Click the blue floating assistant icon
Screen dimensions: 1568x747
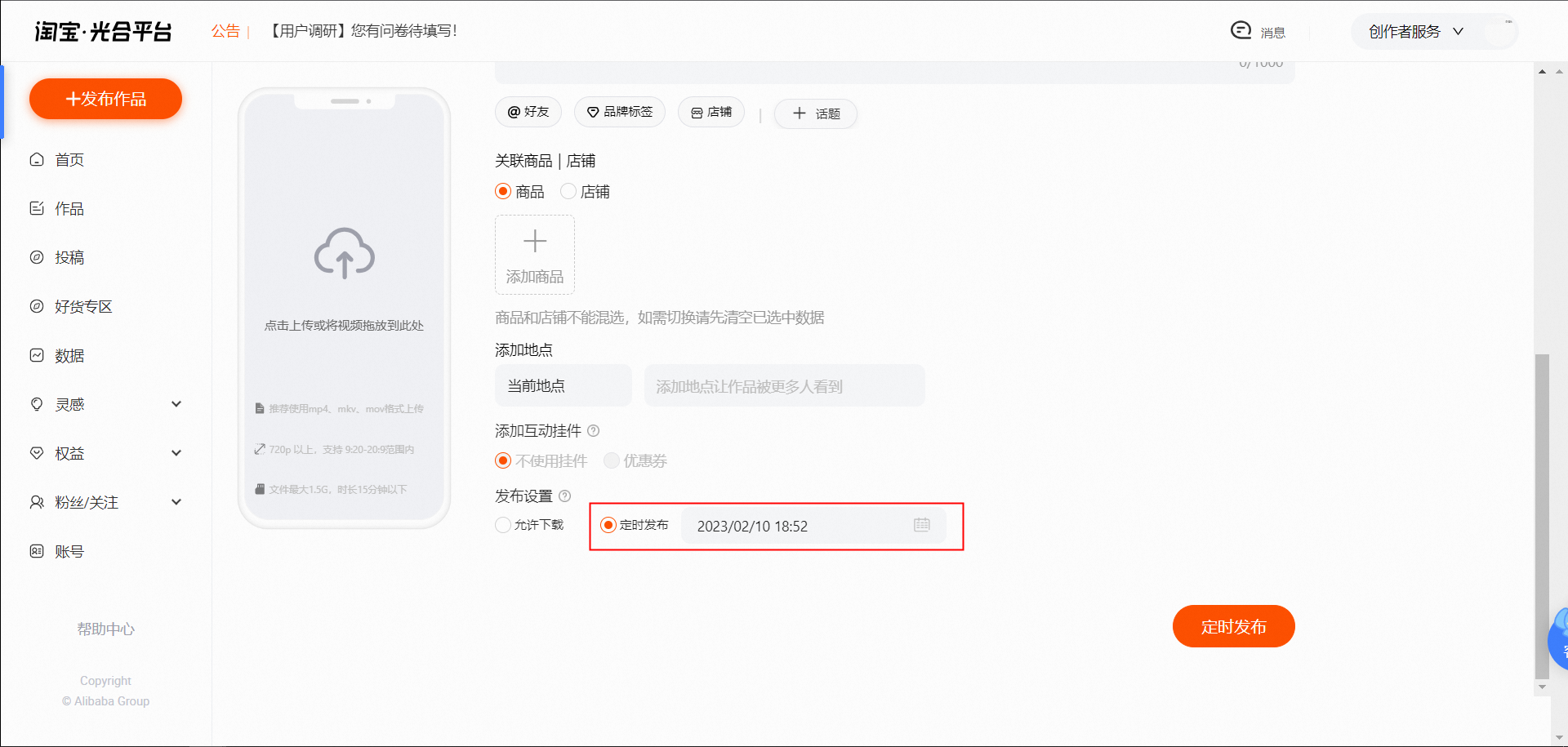tap(1559, 640)
